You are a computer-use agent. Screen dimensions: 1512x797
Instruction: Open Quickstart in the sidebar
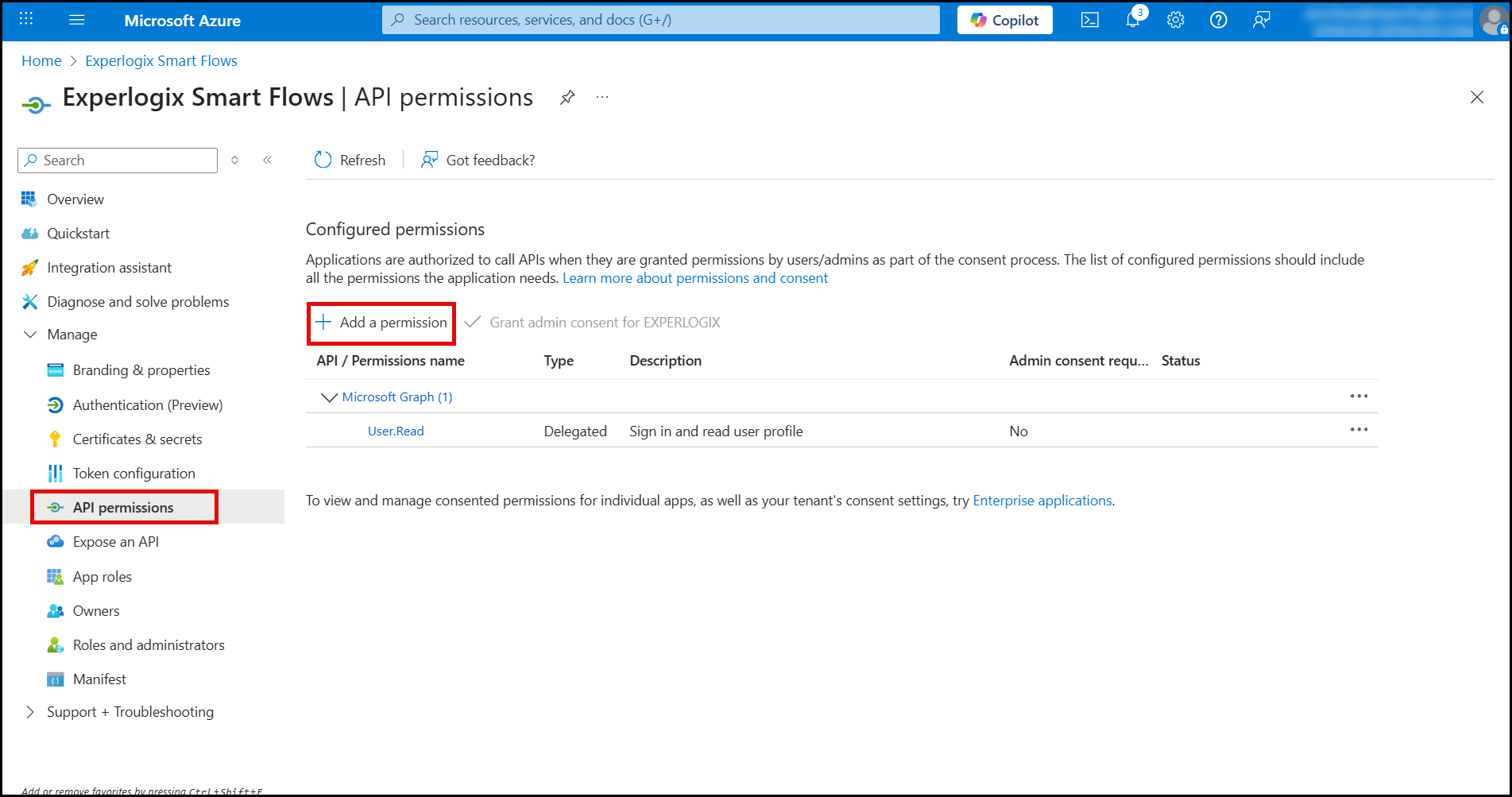pos(78,233)
